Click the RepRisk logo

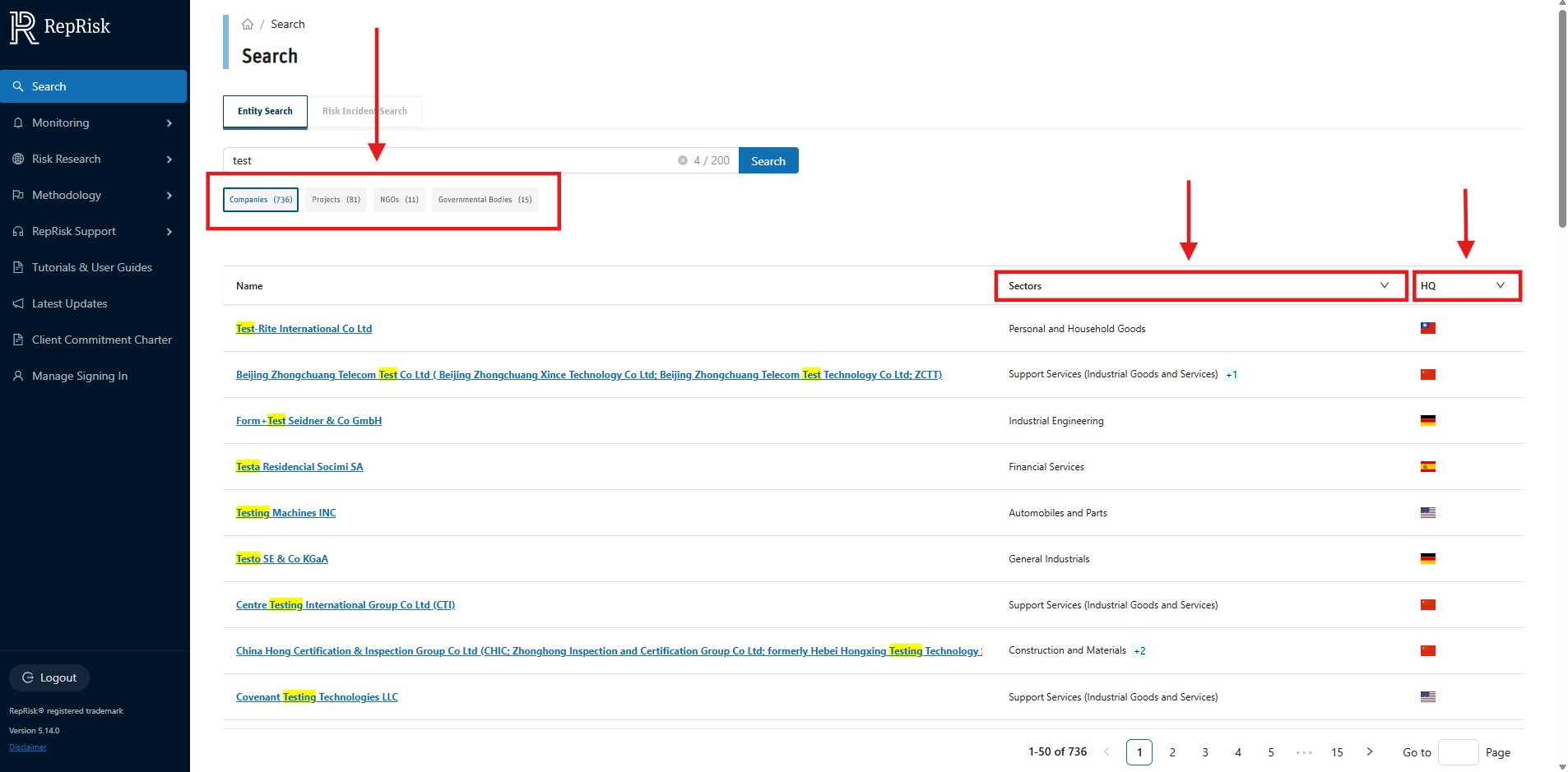coord(60,27)
